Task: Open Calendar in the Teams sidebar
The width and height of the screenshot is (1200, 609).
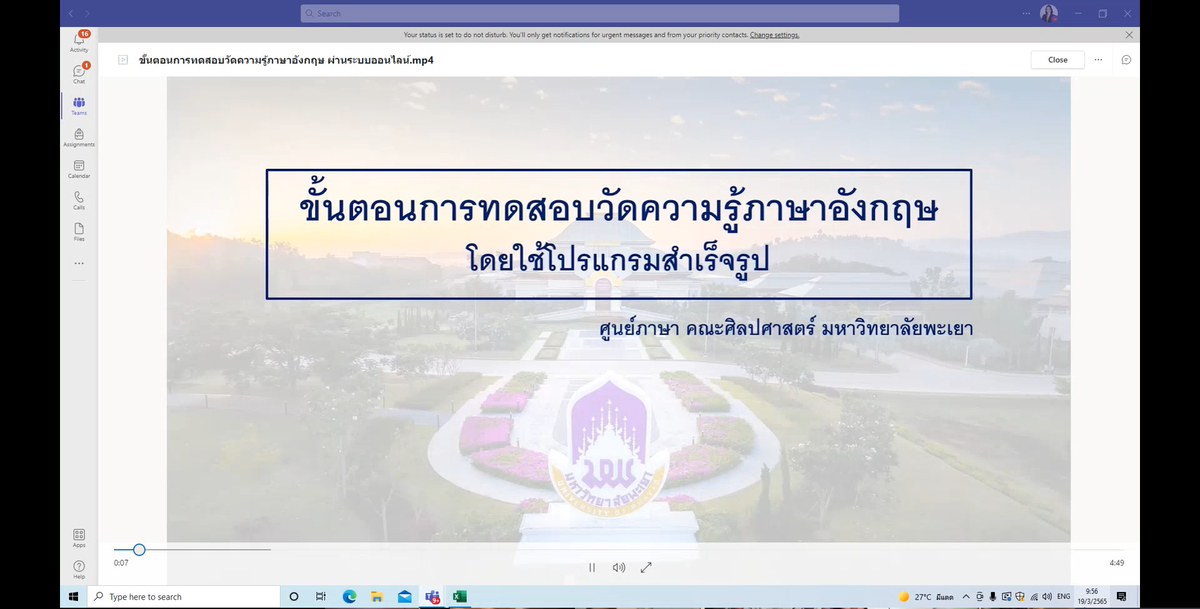Action: point(79,167)
